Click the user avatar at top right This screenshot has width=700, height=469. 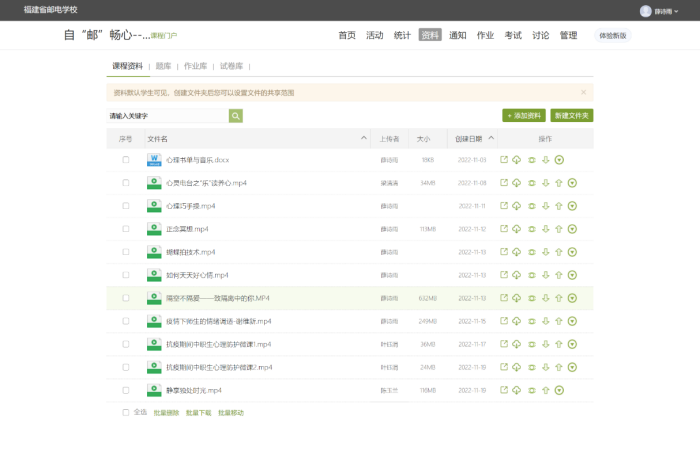645,11
